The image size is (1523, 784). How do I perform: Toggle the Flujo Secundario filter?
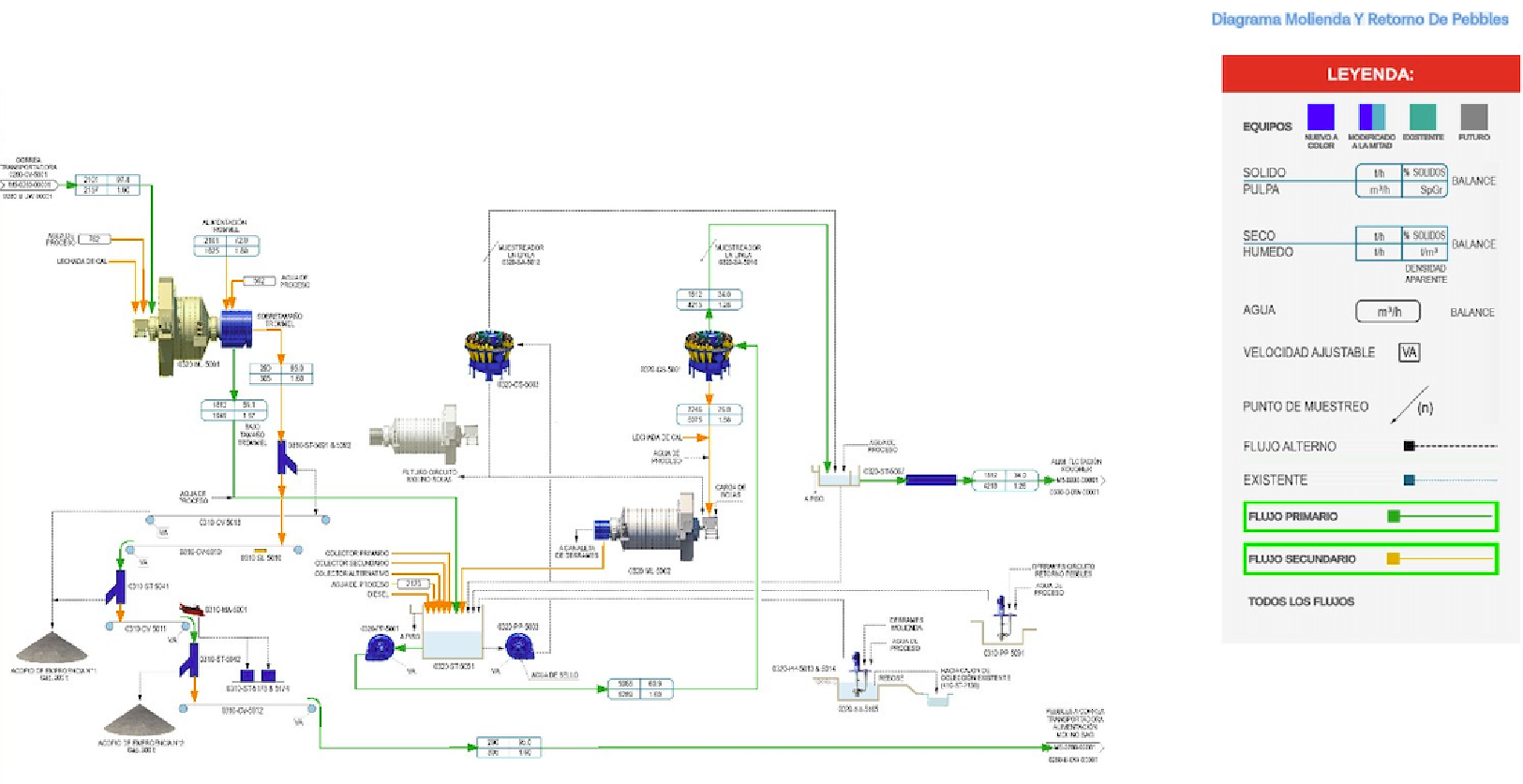click(x=1370, y=559)
